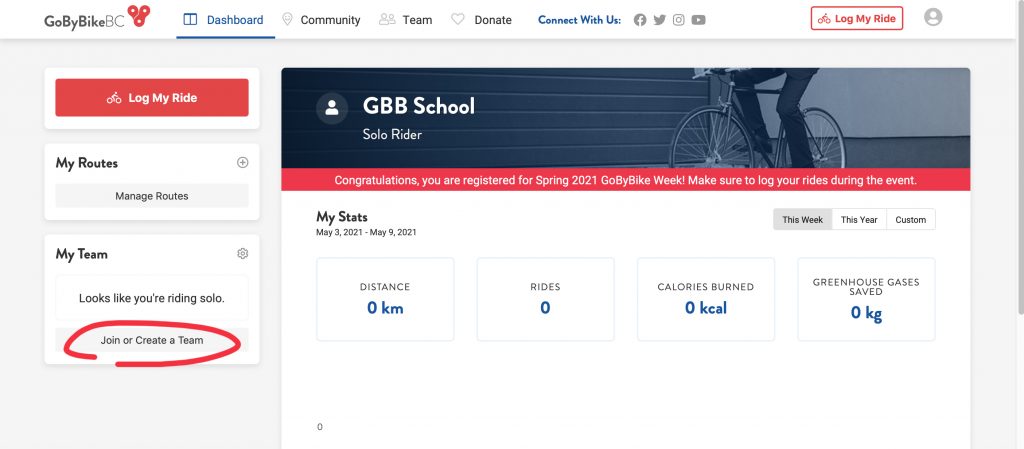The image size is (1024, 449).
Task: Click Join or Create a Team
Action: pyautogui.click(x=152, y=340)
